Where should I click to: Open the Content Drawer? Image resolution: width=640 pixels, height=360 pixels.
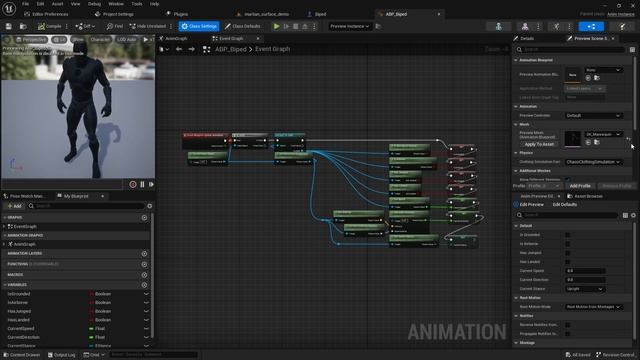click(22, 355)
